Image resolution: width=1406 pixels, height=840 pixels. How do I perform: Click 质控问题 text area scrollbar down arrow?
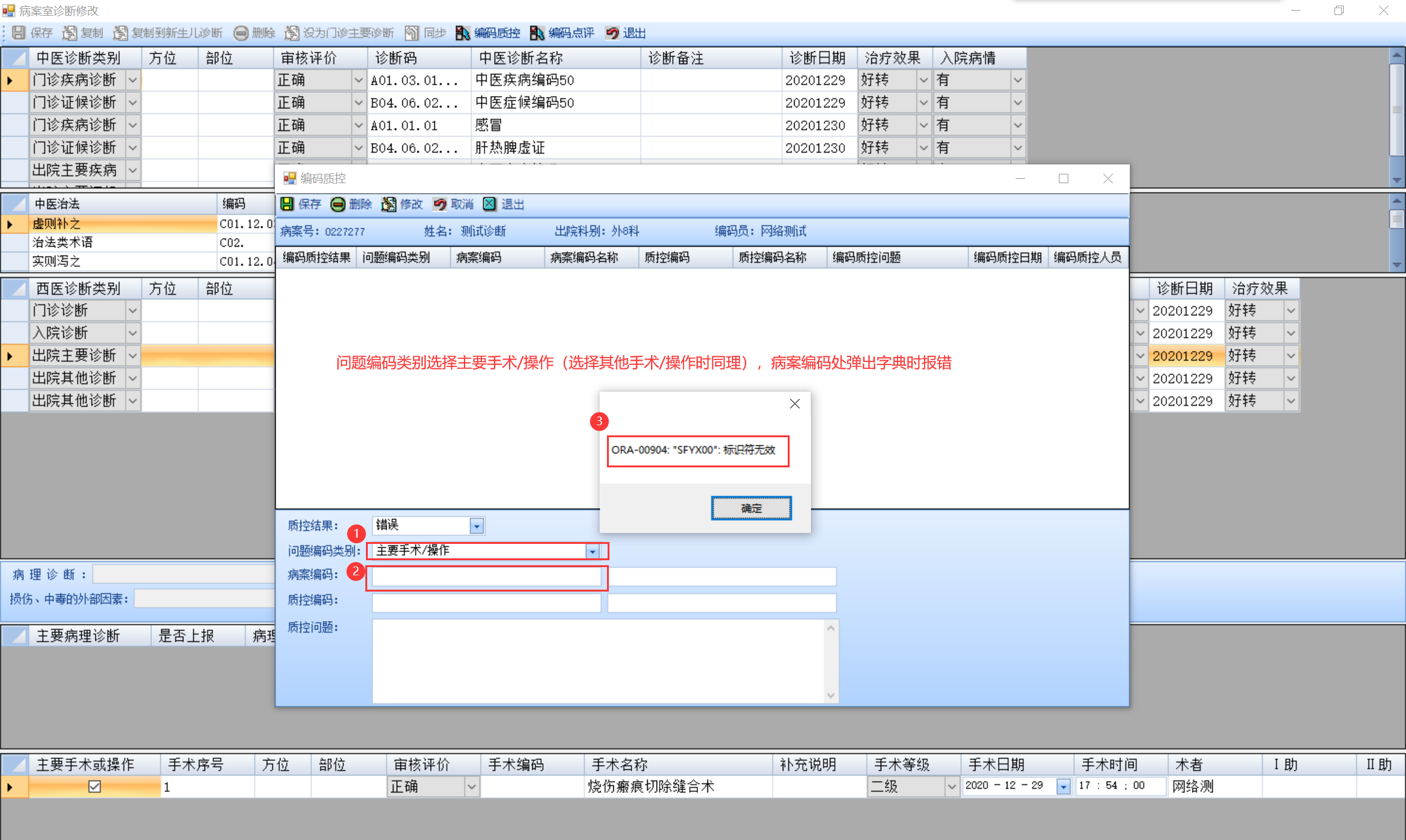831,694
